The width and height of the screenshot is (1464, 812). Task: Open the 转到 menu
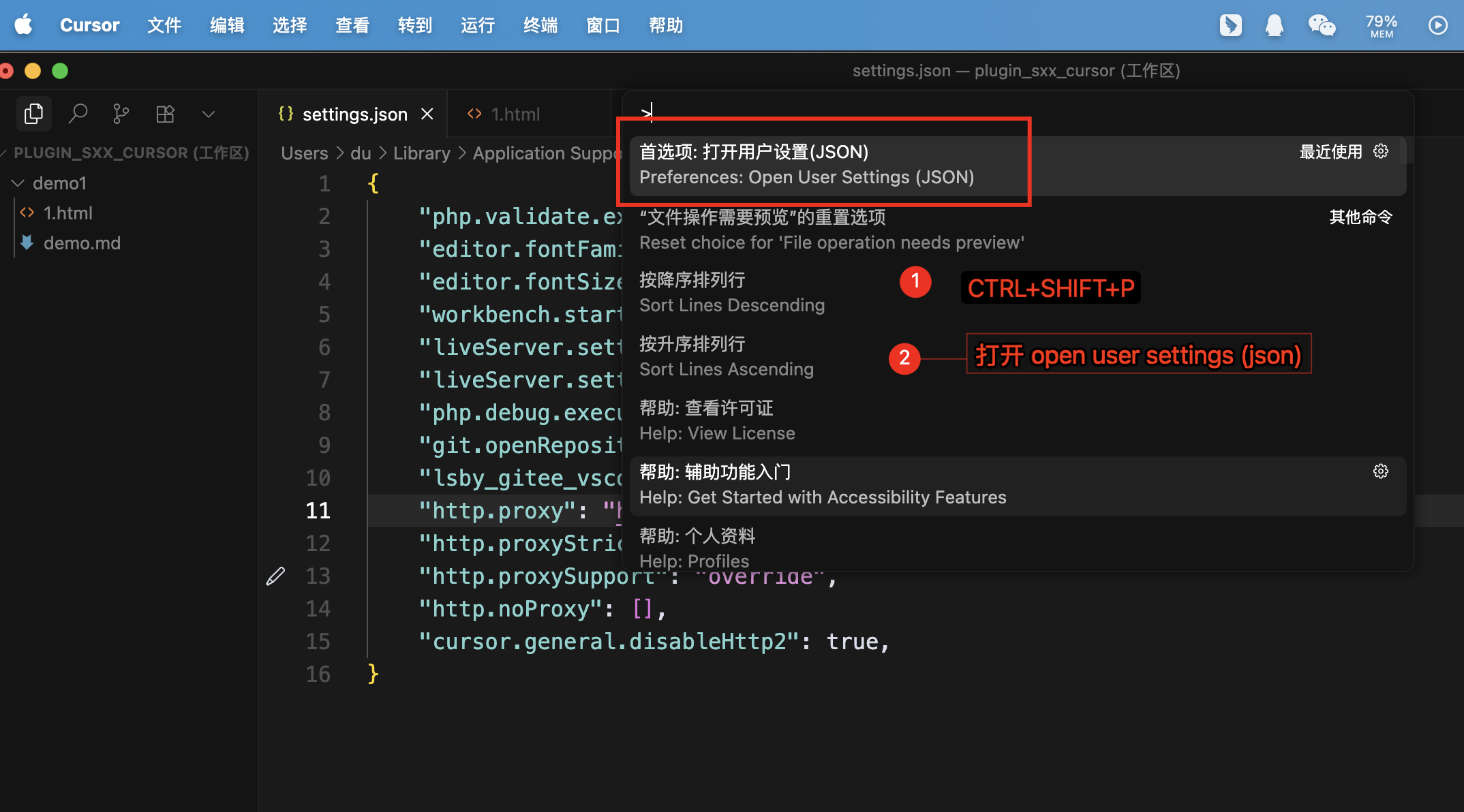pyautogui.click(x=415, y=25)
